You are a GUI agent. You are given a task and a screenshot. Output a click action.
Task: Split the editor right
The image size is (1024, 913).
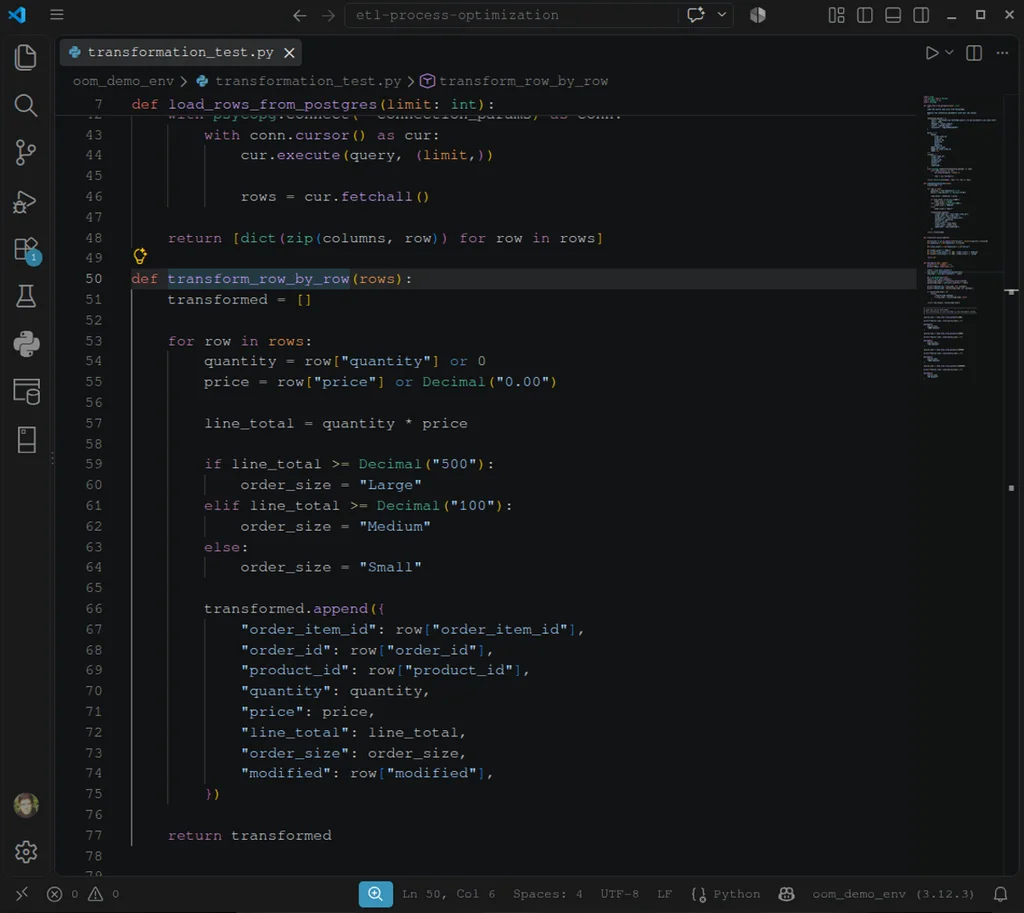(x=974, y=53)
